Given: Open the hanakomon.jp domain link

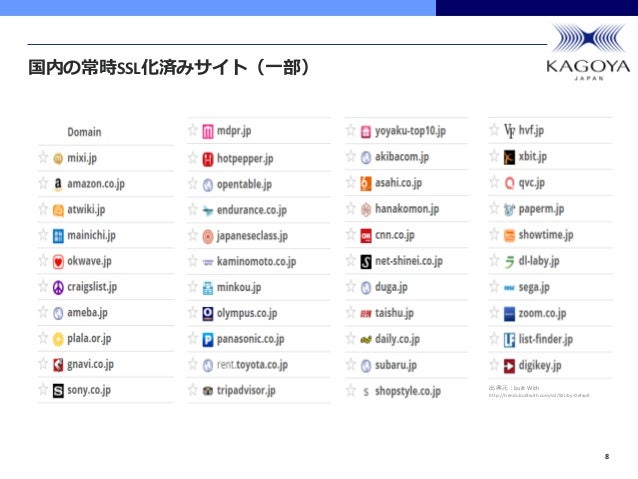Looking at the screenshot, I should (407, 209).
